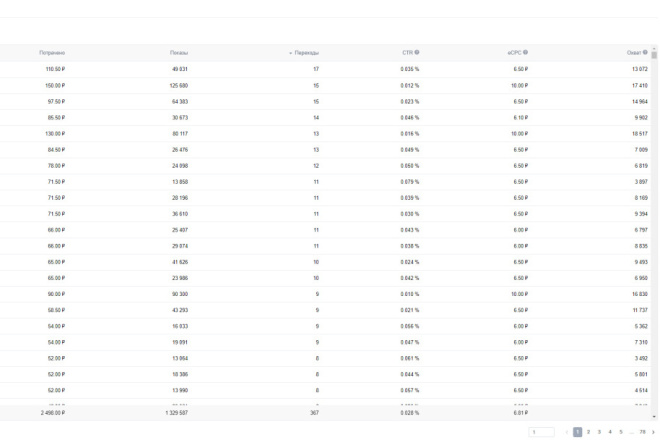Sort the table by the Показы column

[x=179, y=53]
